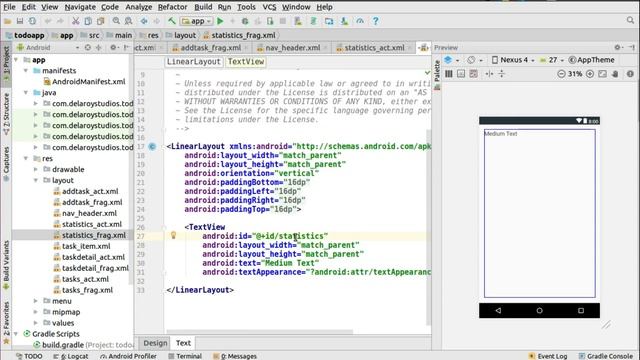
Task: Hide the Preview panel using the hide icon
Action: (631, 47)
